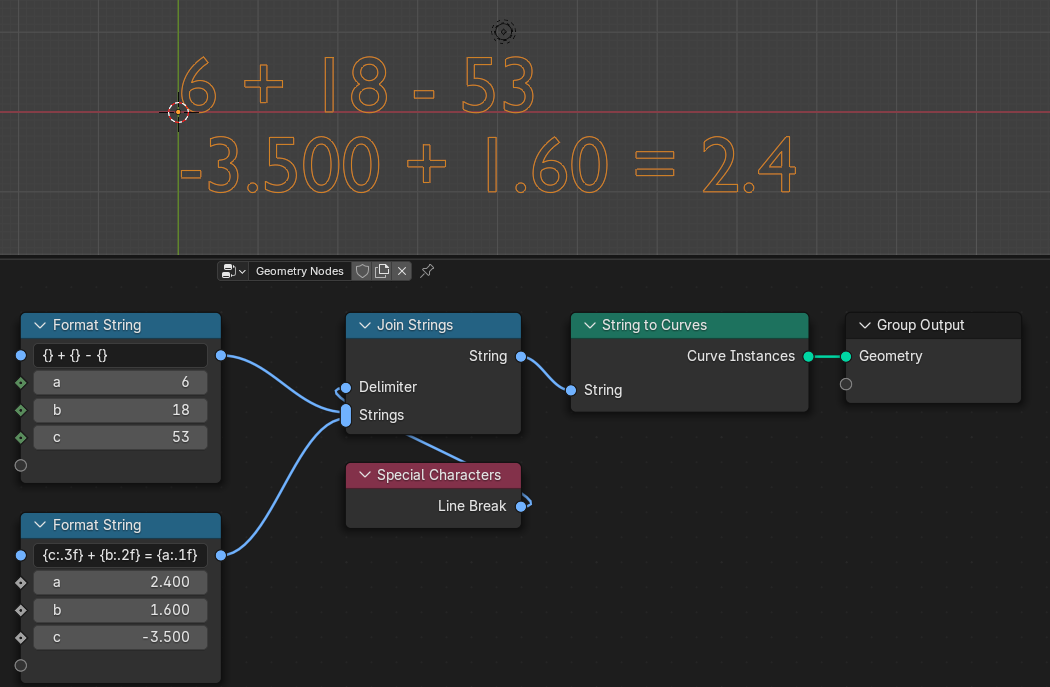Click the green socket beside c 53
The height and width of the screenshot is (687, 1050).
[21, 438]
